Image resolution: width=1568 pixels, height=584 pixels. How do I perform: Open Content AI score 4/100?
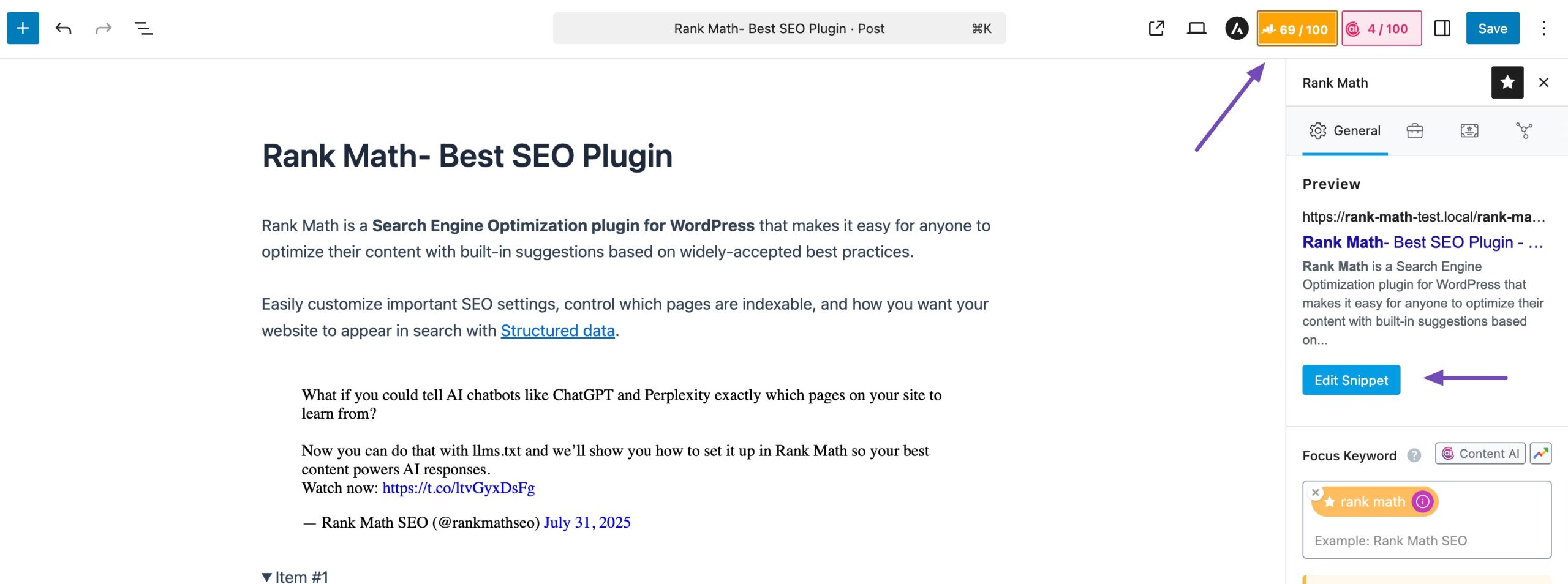click(x=1381, y=28)
